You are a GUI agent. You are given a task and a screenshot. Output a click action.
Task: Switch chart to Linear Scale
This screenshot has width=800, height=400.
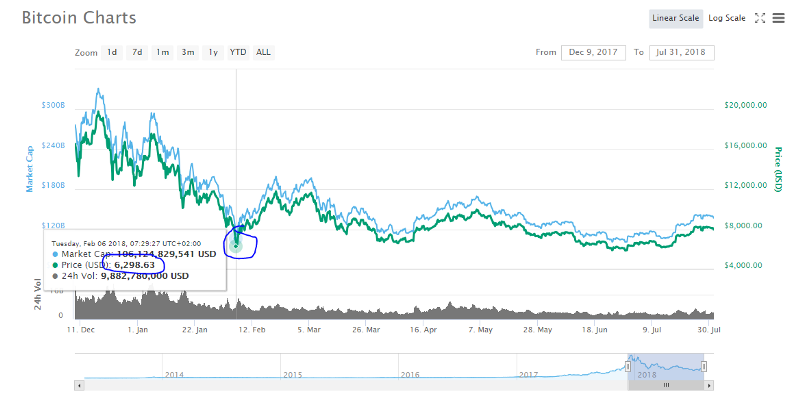tap(676, 18)
